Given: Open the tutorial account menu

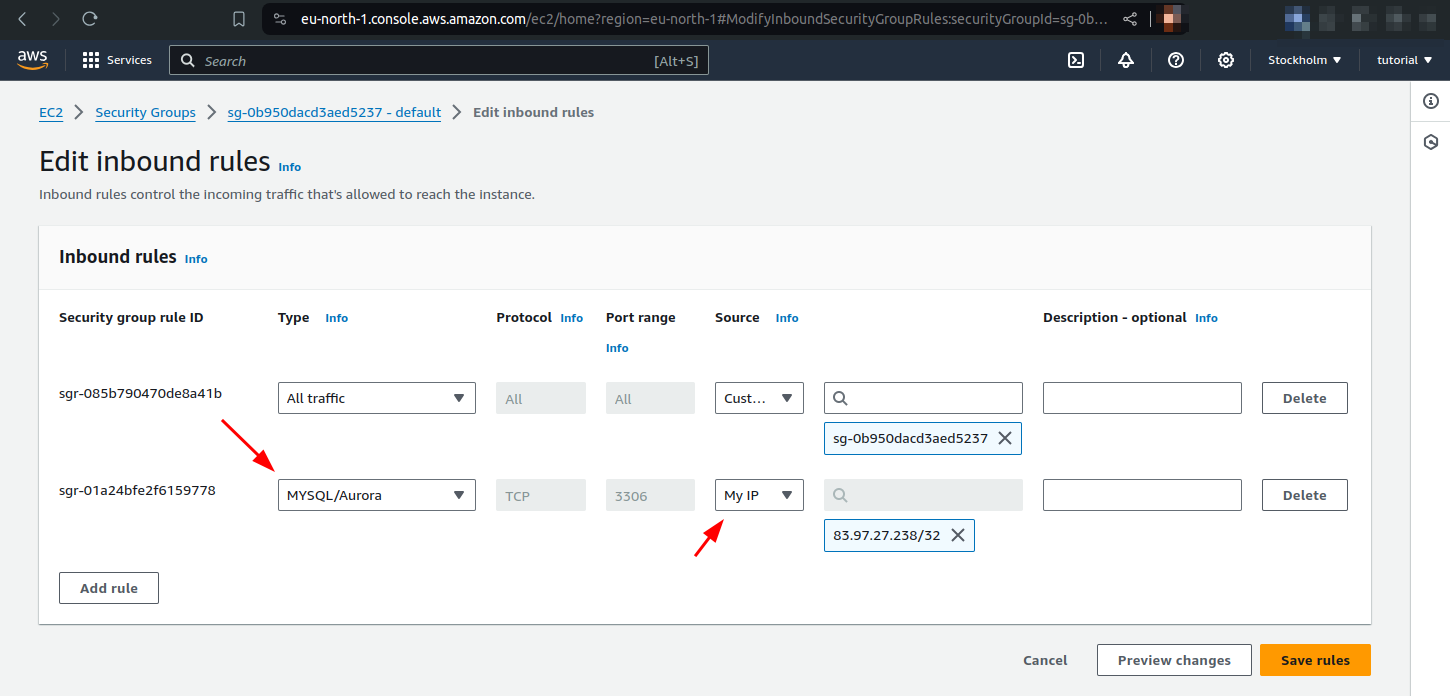Looking at the screenshot, I should [1403, 60].
